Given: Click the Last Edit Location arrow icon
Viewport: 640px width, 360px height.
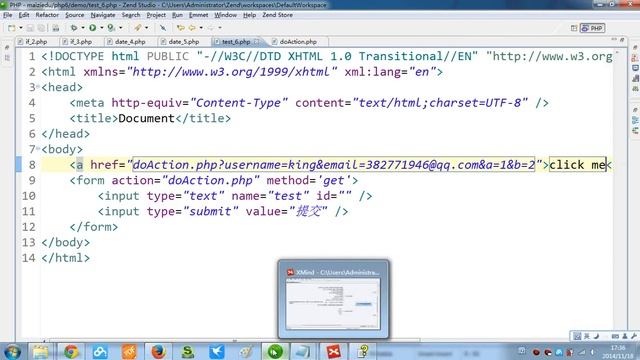Looking at the screenshot, I should 180,28.
